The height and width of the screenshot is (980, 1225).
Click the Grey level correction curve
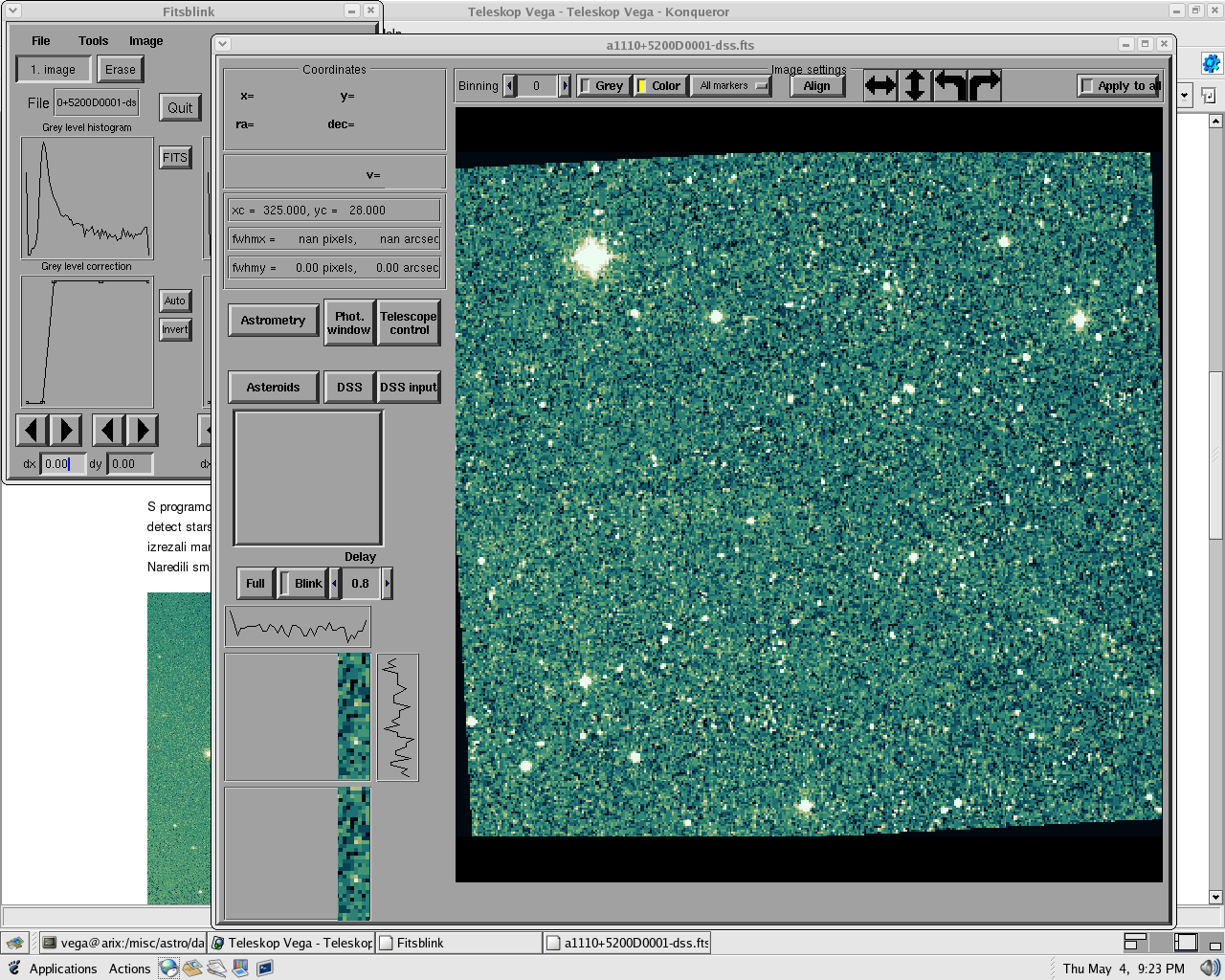tap(87, 342)
